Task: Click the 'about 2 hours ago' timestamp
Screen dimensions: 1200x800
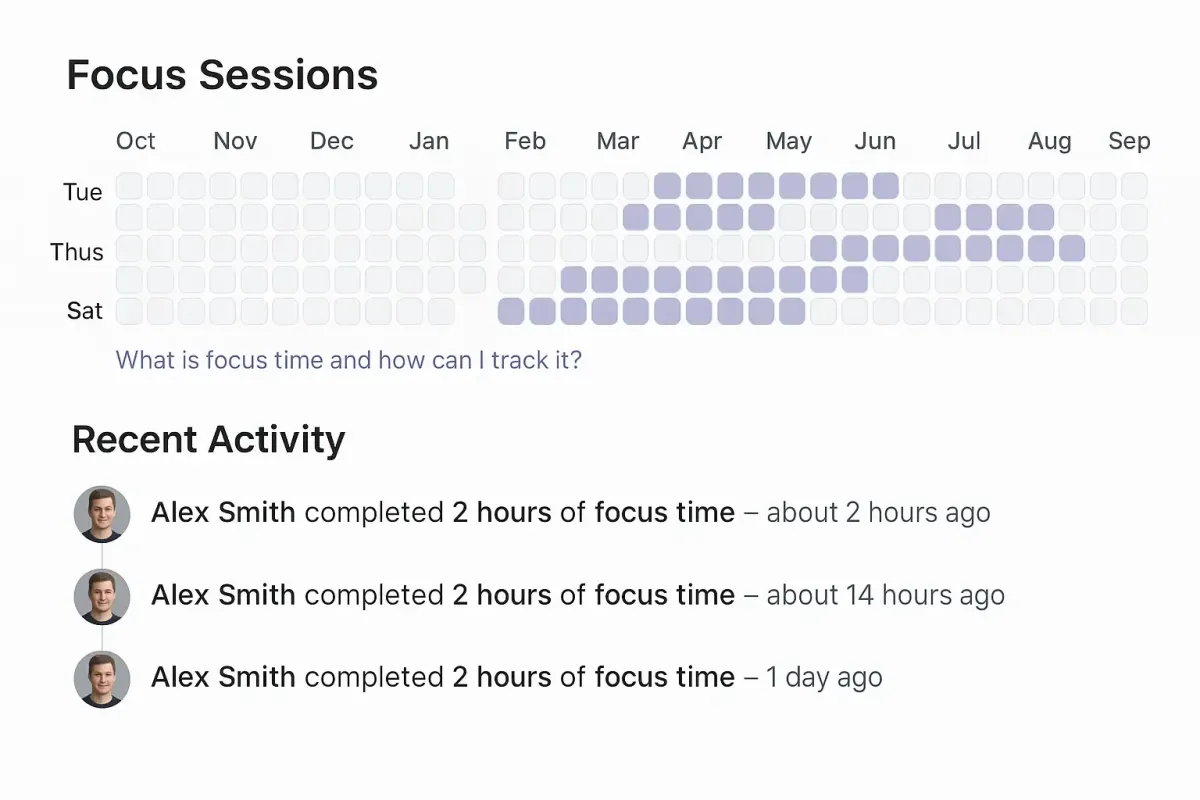Action: tap(878, 513)
